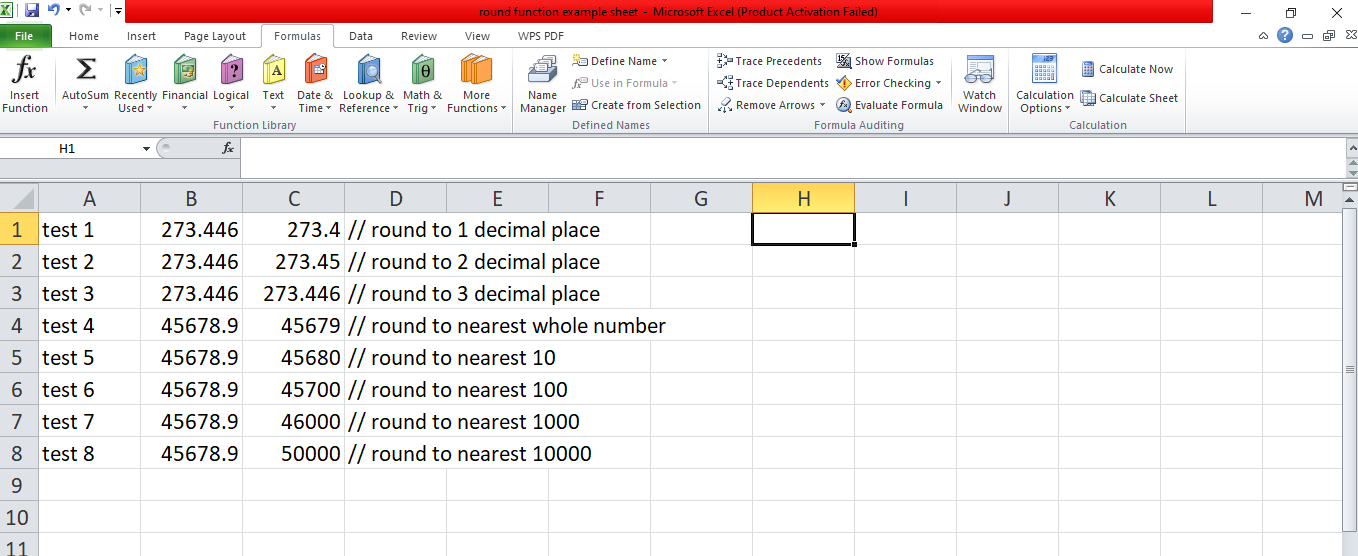Select cell C5 with value 45680
Image resolution: width=1358 pixels, height=556 pixels.
(293, 357)
